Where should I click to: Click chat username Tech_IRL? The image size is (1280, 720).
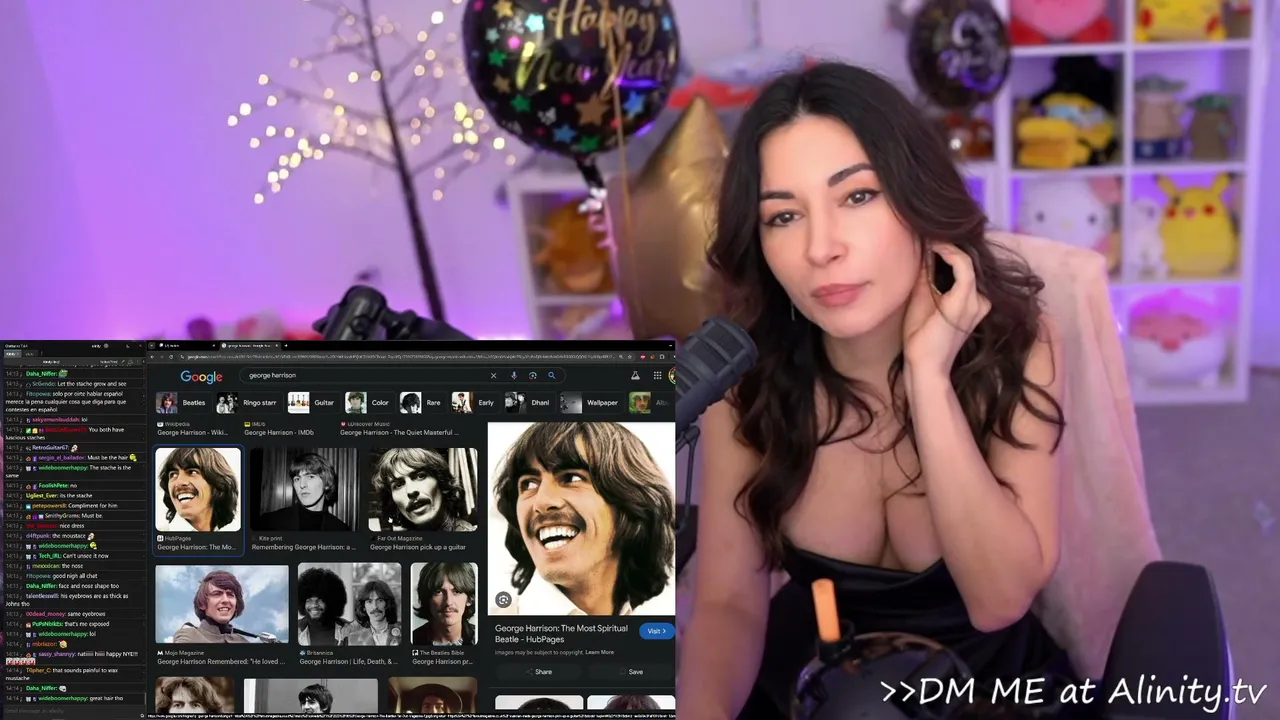[x=49, y=556]
